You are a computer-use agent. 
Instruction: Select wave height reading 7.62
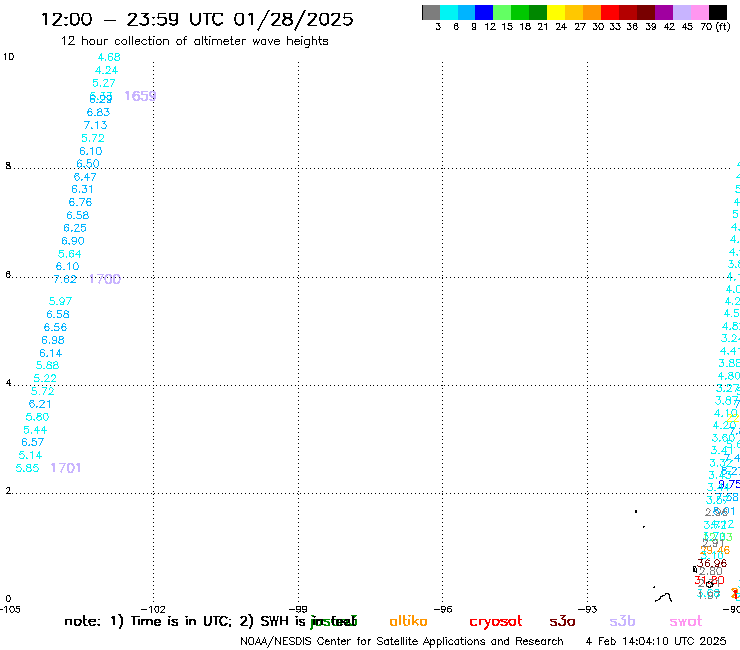click(x=65, y=279)
